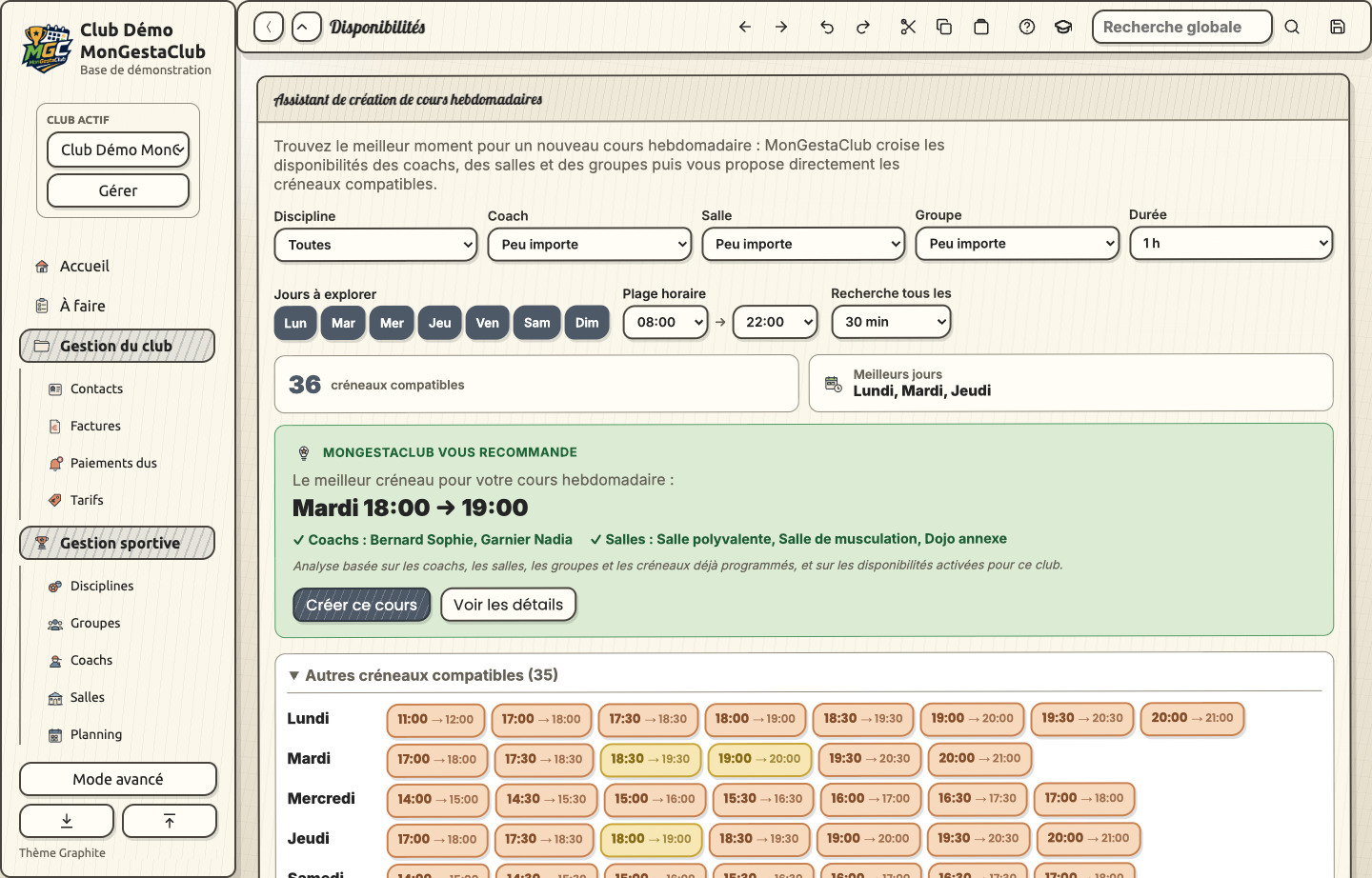Click the paste clipboard icon

[x=981, y=27]
